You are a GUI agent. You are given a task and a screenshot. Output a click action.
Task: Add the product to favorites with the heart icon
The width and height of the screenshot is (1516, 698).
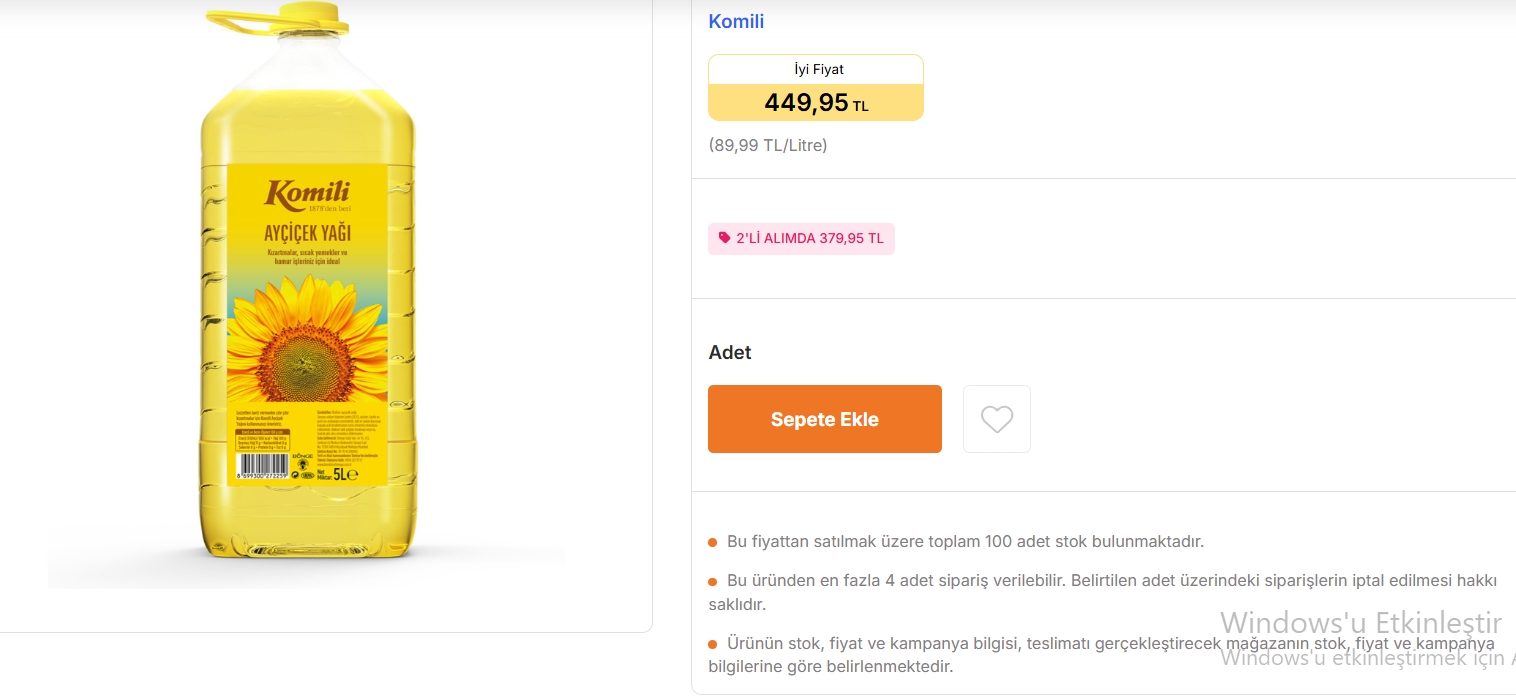click(996, 419)
